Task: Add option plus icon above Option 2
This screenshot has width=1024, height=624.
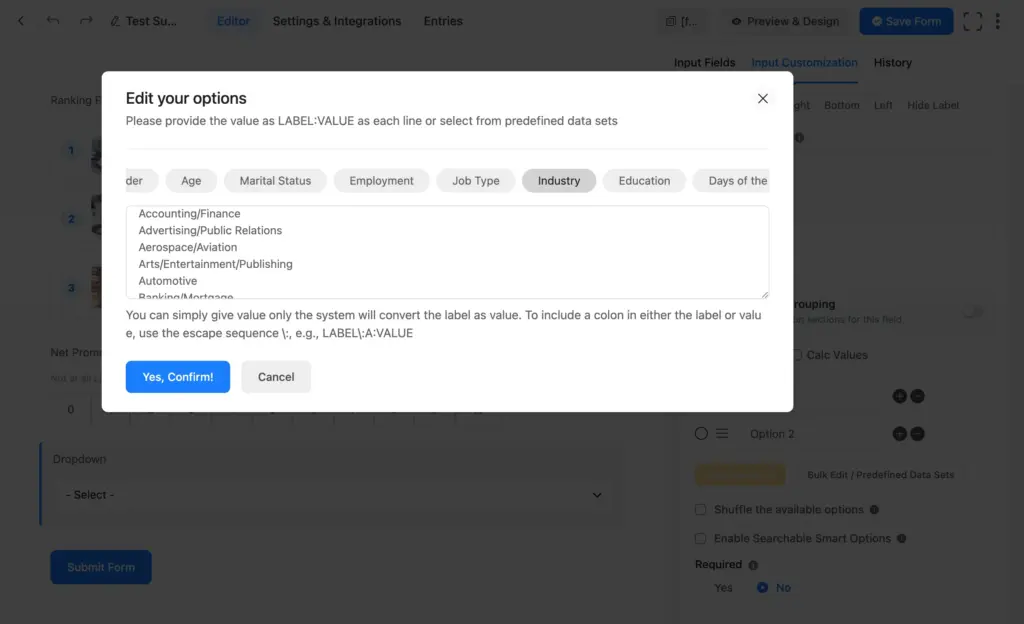Action: click(899, 396)
